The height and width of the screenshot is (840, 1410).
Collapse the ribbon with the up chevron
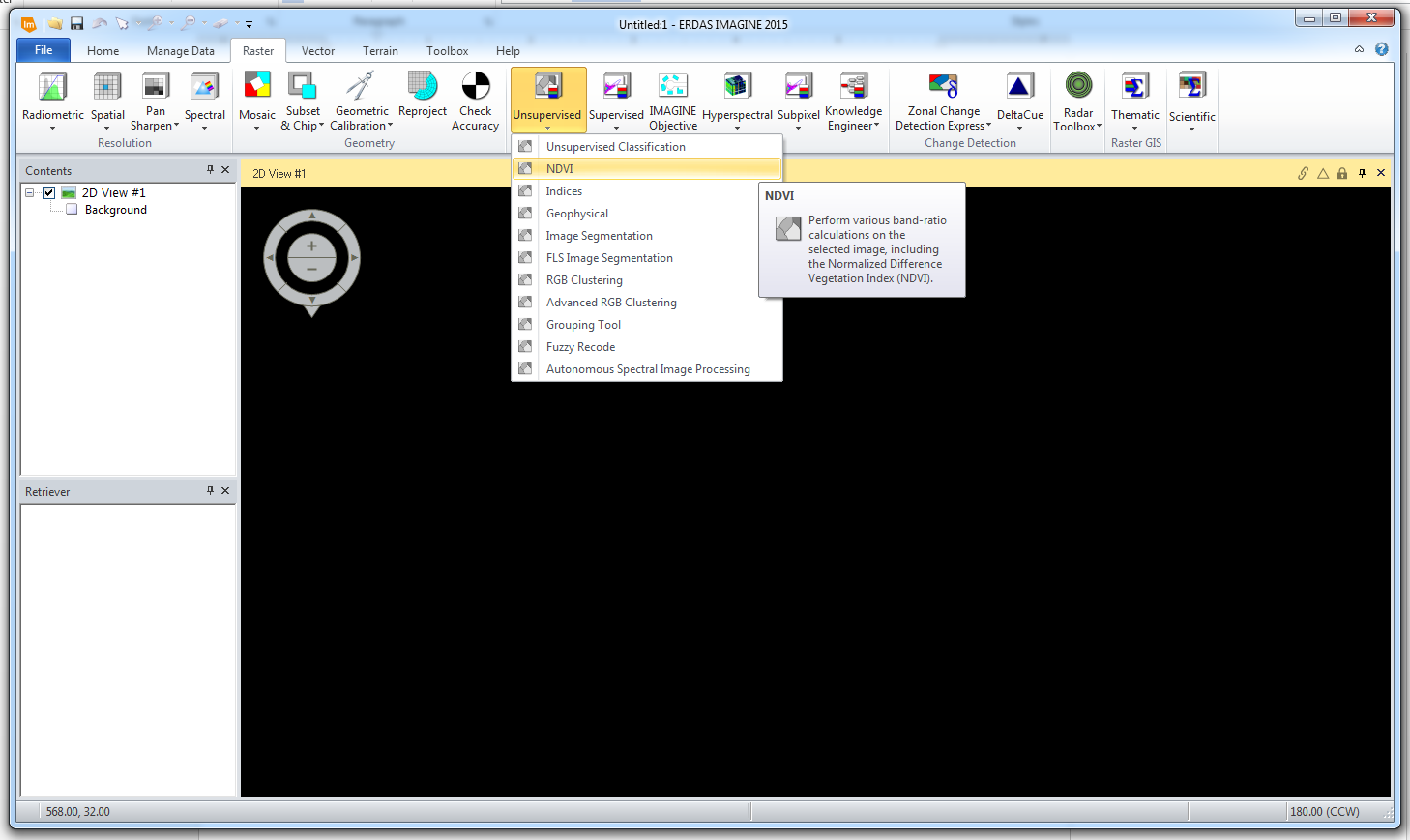[x=1359, y=49]
